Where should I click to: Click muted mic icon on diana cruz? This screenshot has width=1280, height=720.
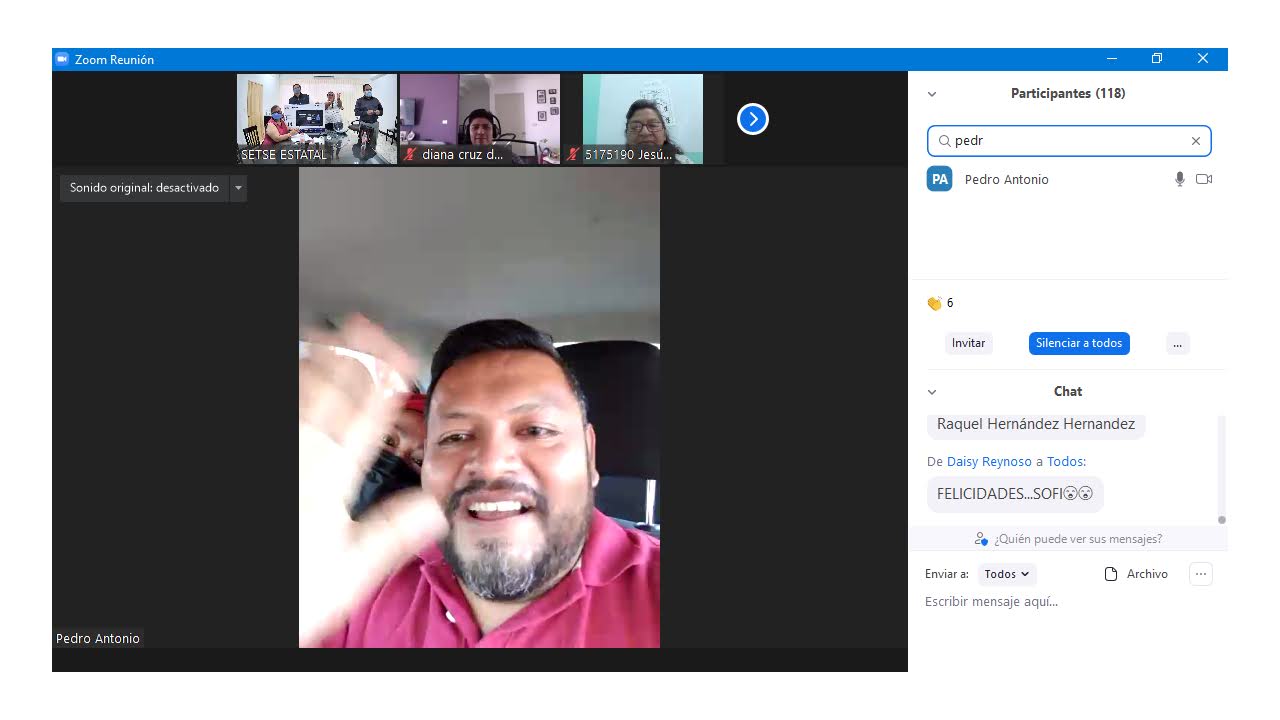click(x=411, y=155)
